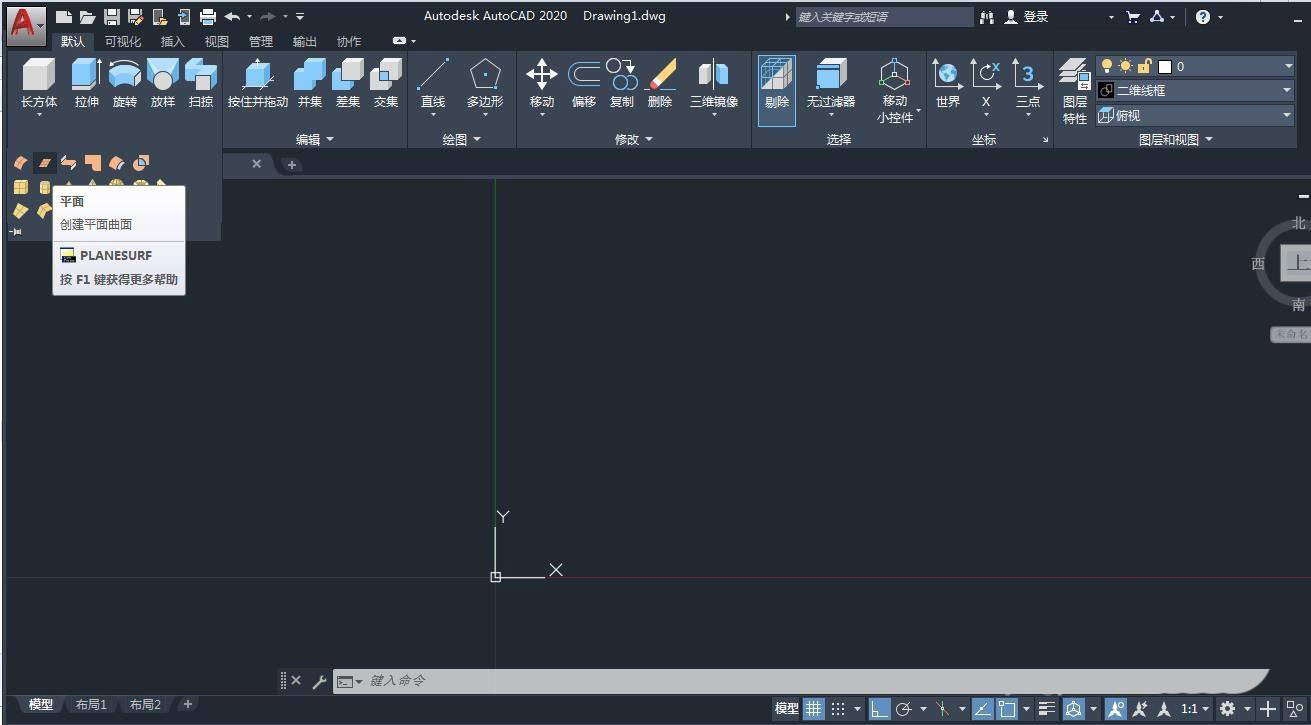Image resolution: width=1311 pixels, height=725 pixels.
Task: Toggle object snap tracking in status bar
Action: point(982,708)
